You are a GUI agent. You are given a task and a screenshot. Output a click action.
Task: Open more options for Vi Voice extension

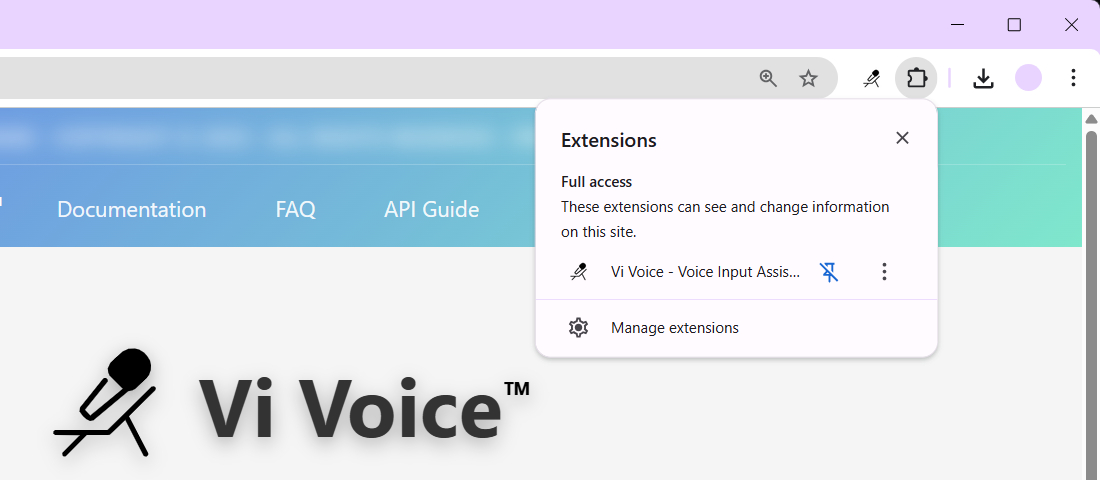(884, 271)
